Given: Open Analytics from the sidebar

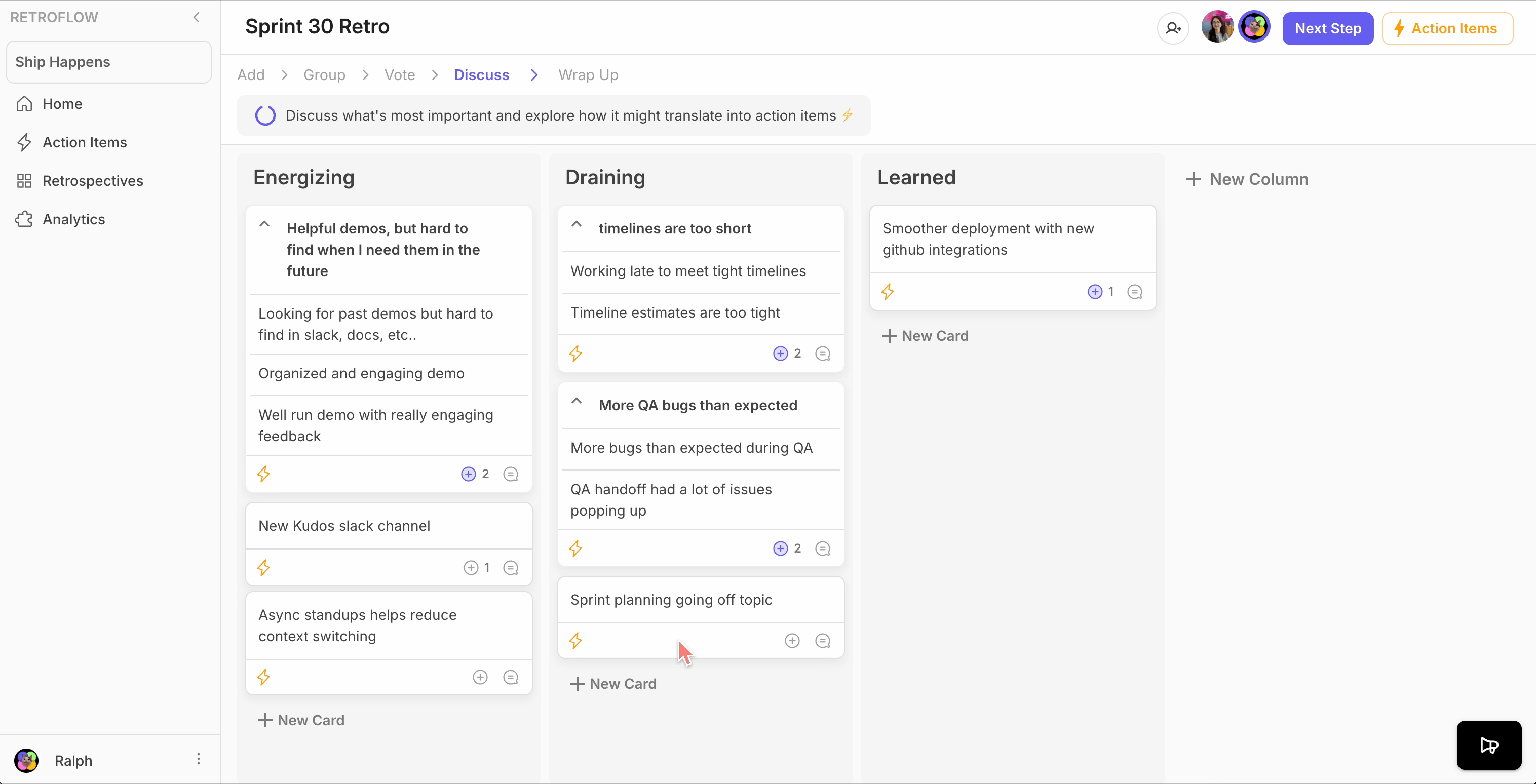Looking at the screenshot, I should click(73, 219).
